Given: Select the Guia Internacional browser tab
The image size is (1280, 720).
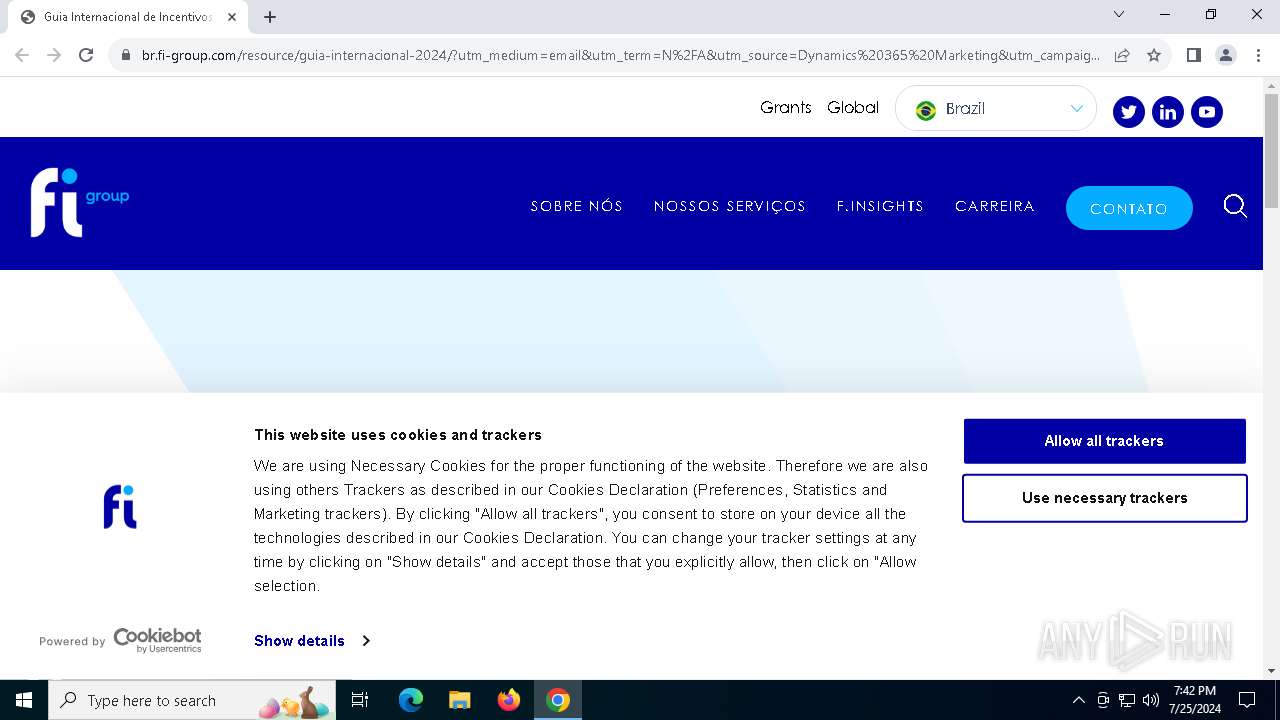Looking at the screenshot, I should (128, 17).
